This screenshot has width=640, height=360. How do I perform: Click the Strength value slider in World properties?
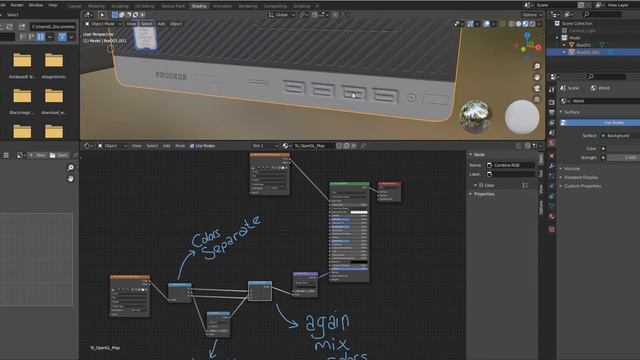pos(623,158)
